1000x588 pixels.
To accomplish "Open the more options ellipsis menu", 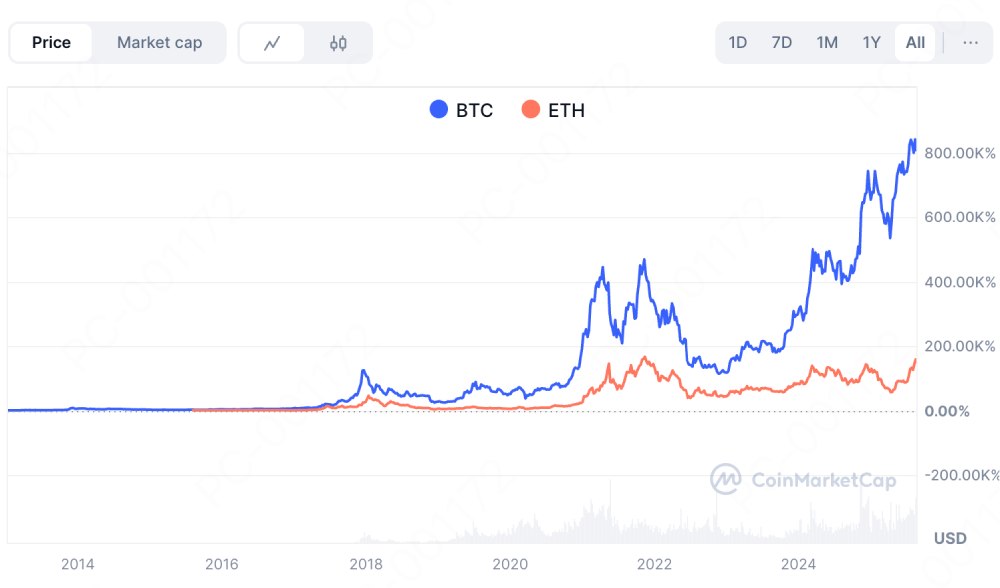I will click(x=970, y=43).
